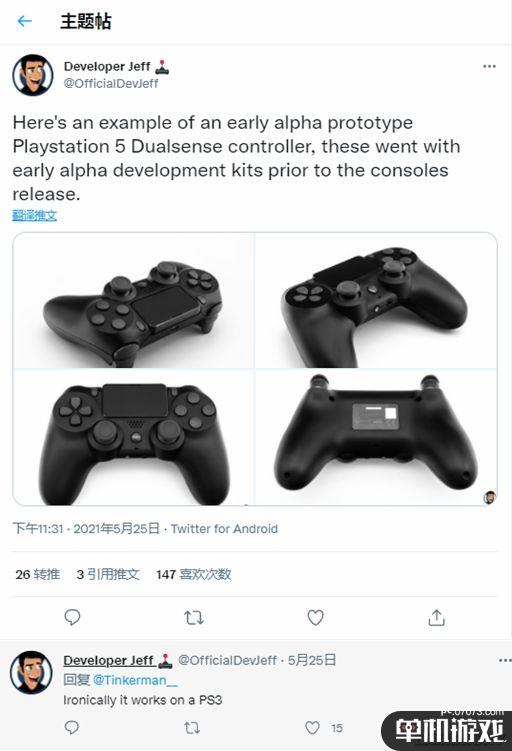The width and height of the screenshot is (512, 751).
Task: Like the main tweet with heart
Action: coord(315,617)
